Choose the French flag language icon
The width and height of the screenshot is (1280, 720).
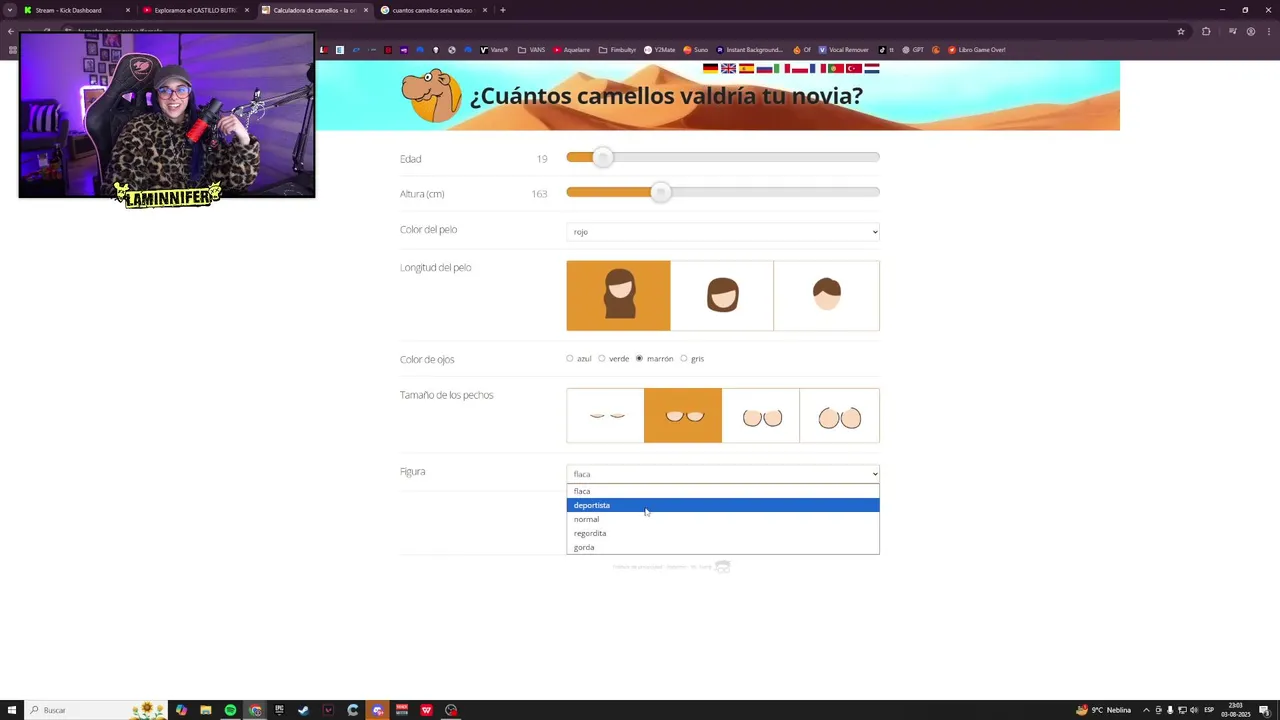[x=818, y=69]
